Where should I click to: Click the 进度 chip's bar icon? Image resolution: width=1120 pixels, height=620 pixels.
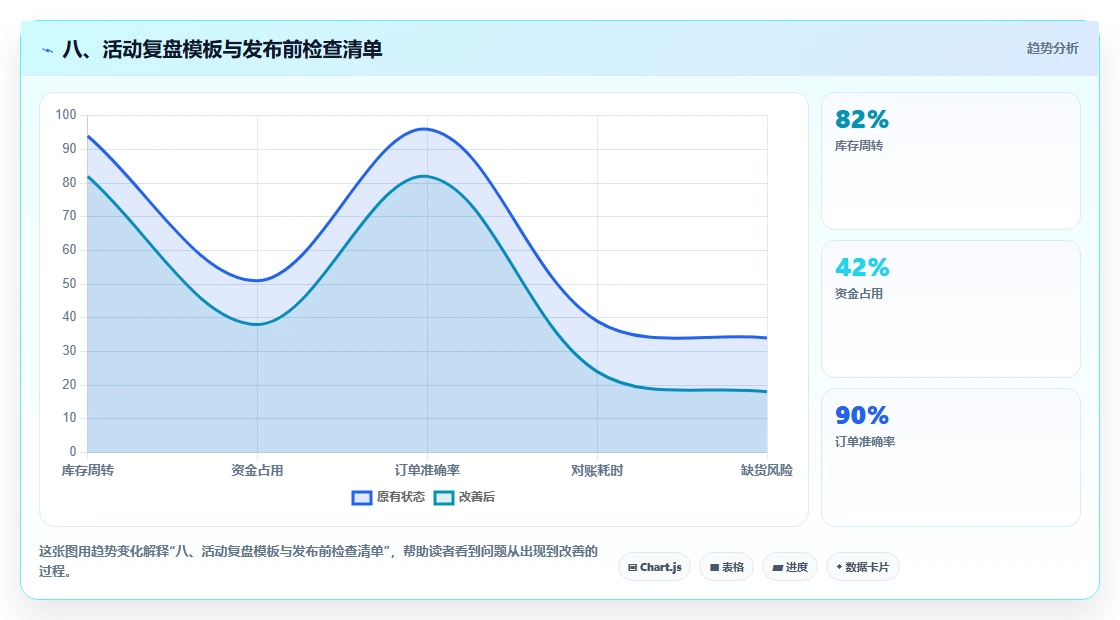(x=778, y=568)
